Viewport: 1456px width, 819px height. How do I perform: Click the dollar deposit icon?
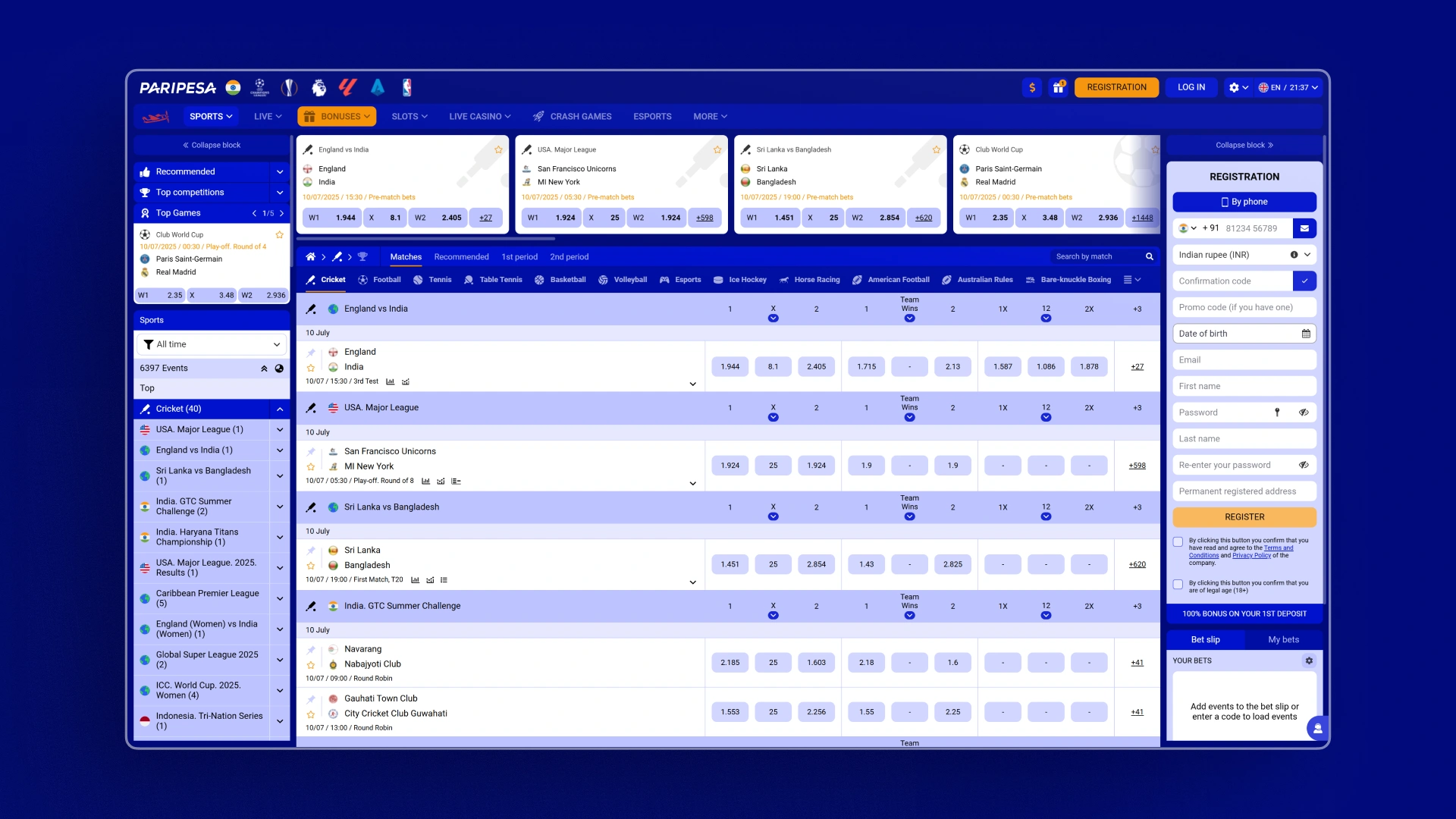tap(1032, 87)
